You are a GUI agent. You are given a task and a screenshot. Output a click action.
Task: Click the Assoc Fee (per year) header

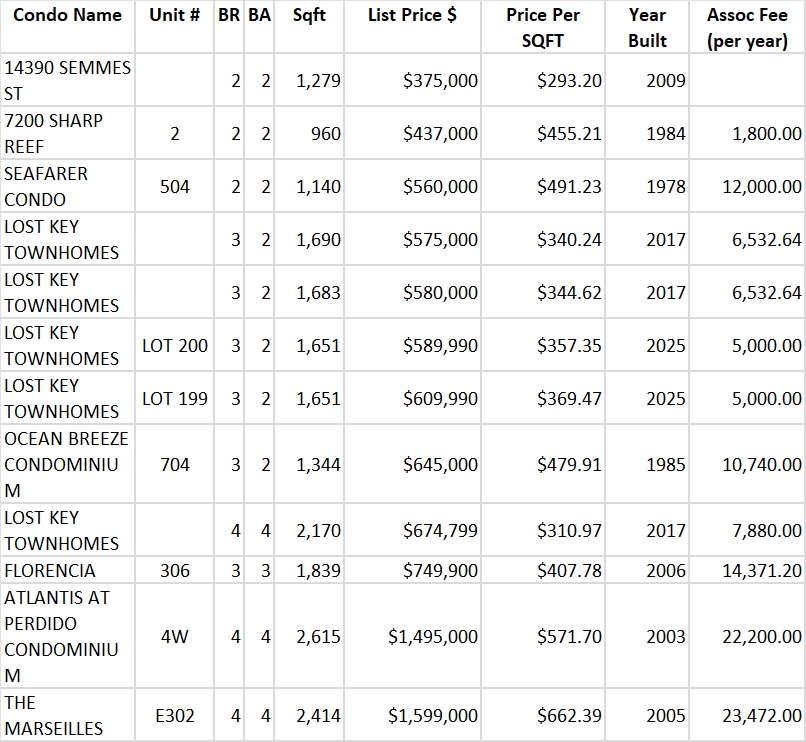[747, 28]
